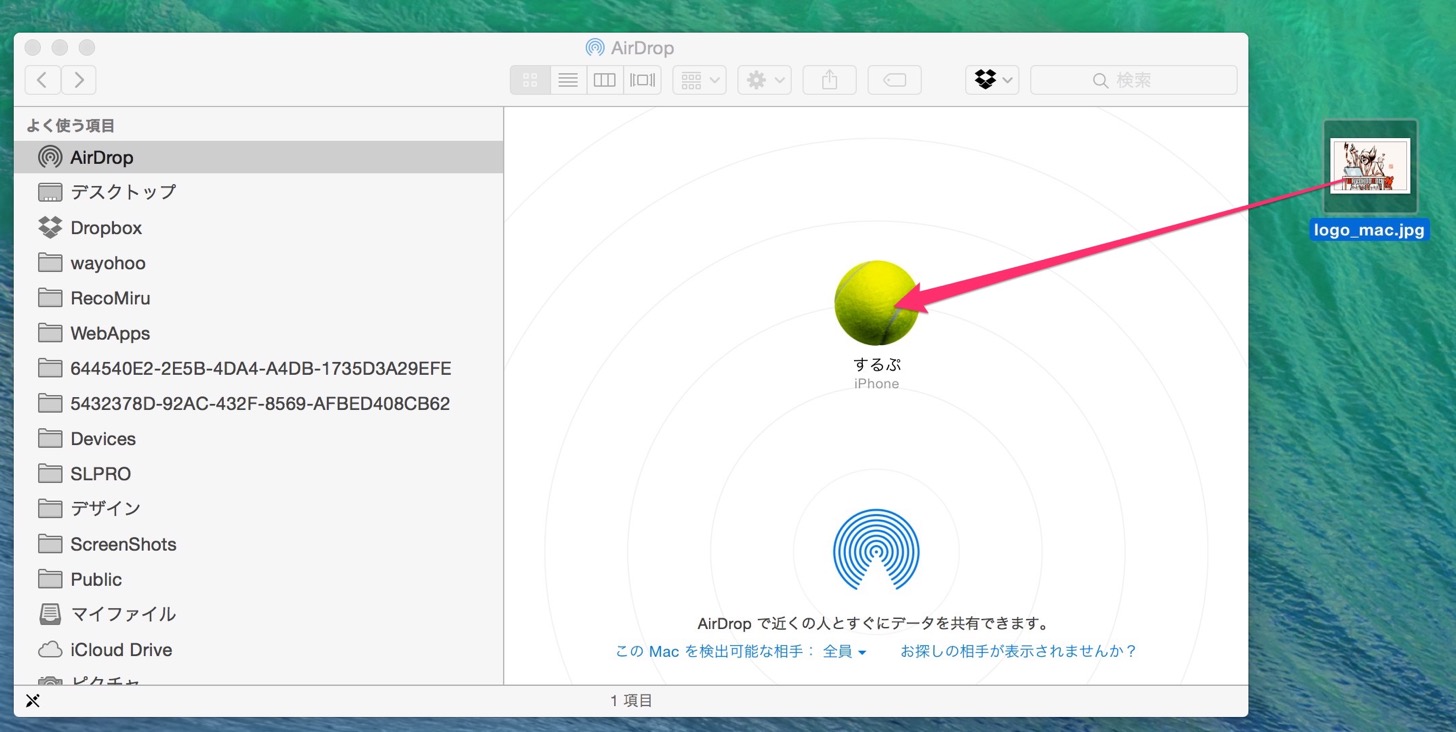Click the 1 項目 status bar text
Image resolution: width=1456 pixels, height=732 pixels.
point(631,701)
